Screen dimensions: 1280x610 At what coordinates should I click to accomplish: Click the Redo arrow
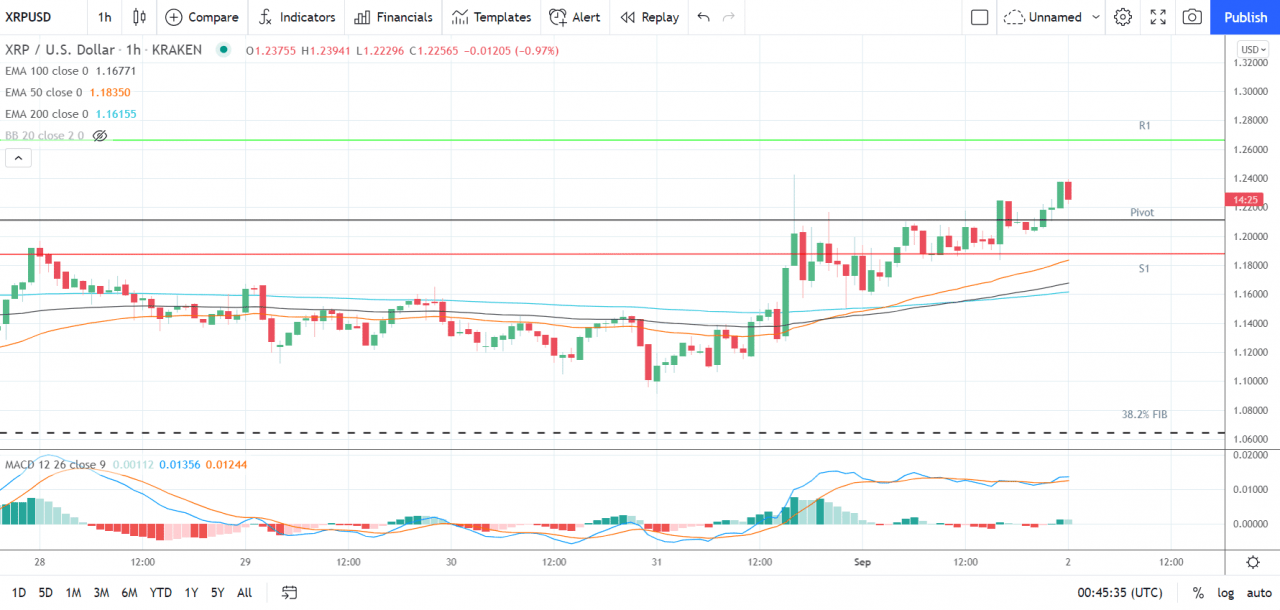728,17
